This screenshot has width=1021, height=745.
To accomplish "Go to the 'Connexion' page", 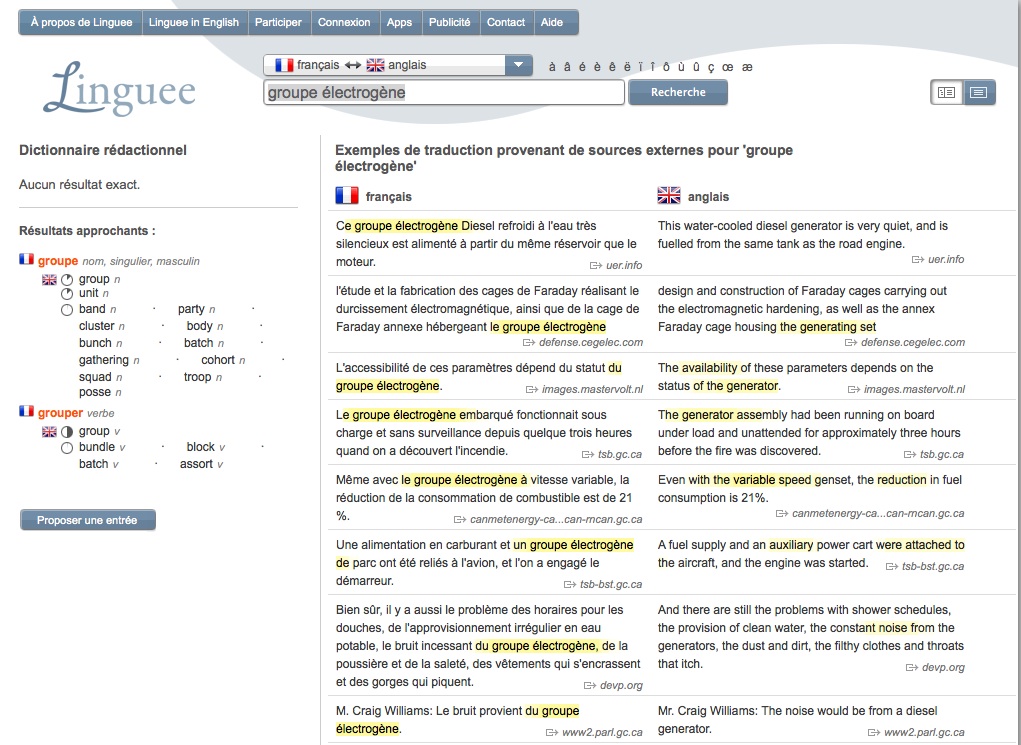I will [344, 22].
